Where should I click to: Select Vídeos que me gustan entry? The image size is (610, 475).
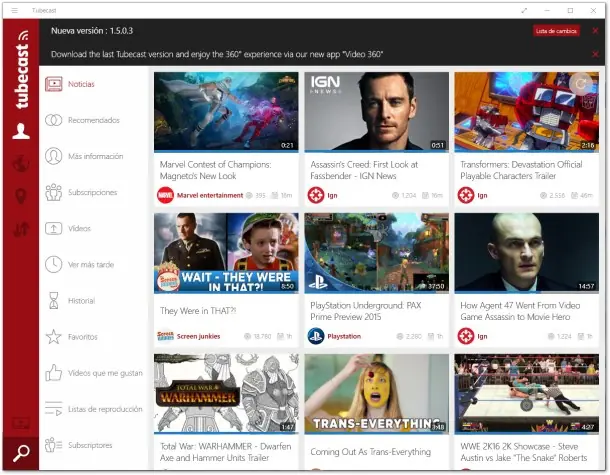click(105, 373)
